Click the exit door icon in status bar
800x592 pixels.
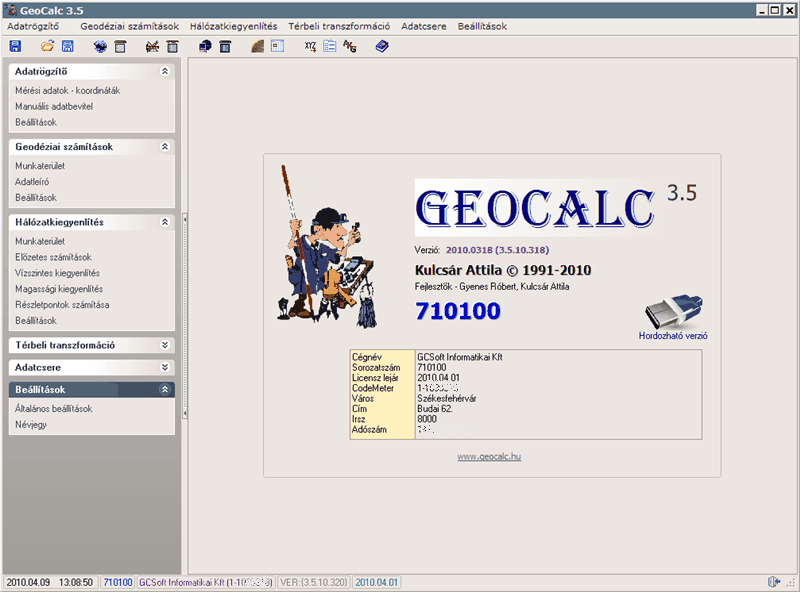pos(773,582)
